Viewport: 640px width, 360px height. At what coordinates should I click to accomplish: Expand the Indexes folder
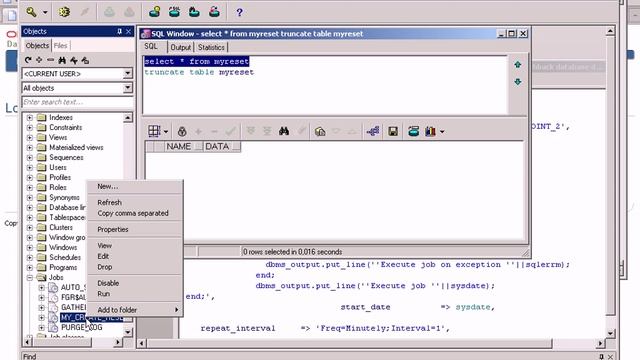30,118
